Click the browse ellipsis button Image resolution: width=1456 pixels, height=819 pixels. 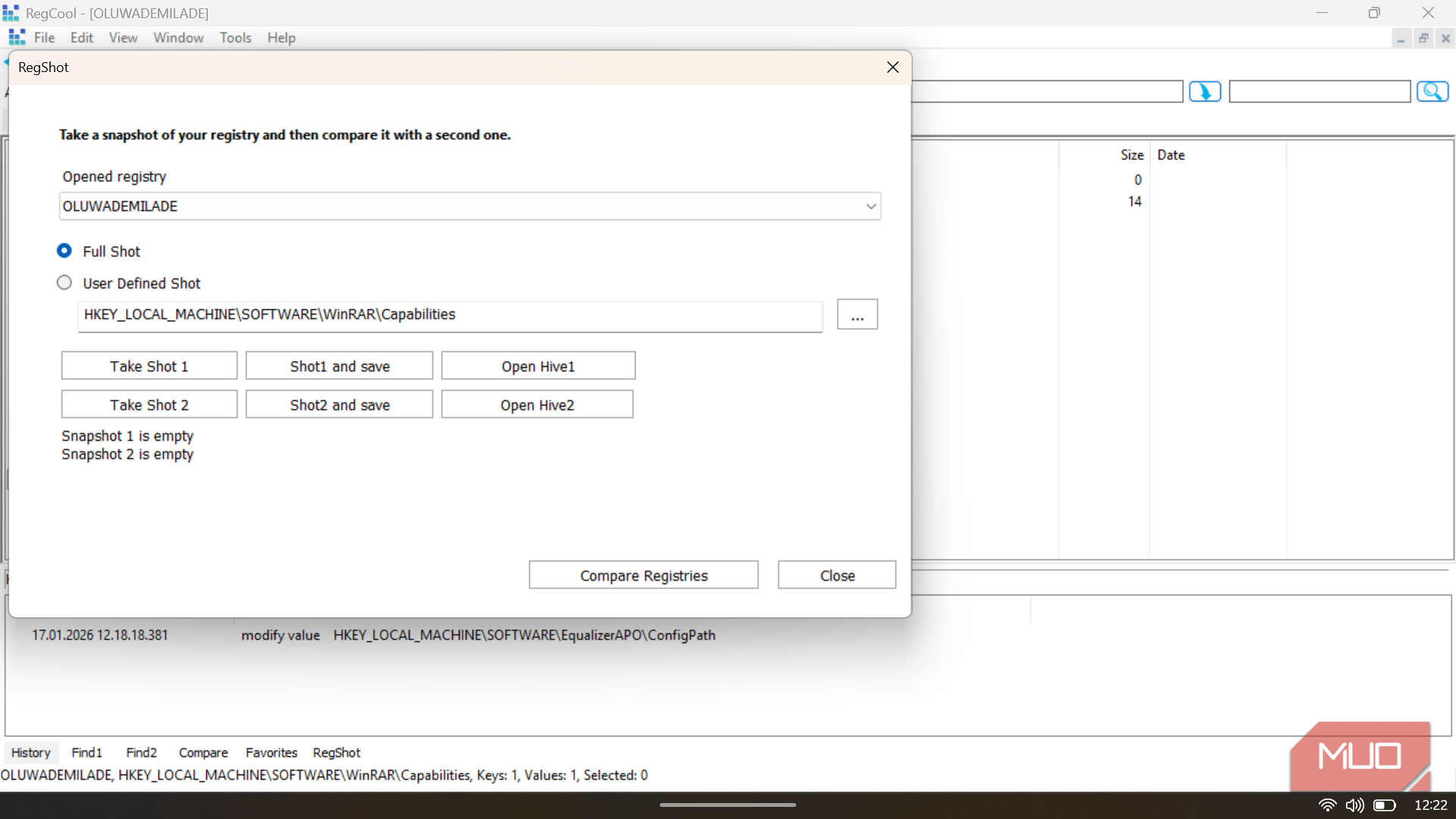857,315
